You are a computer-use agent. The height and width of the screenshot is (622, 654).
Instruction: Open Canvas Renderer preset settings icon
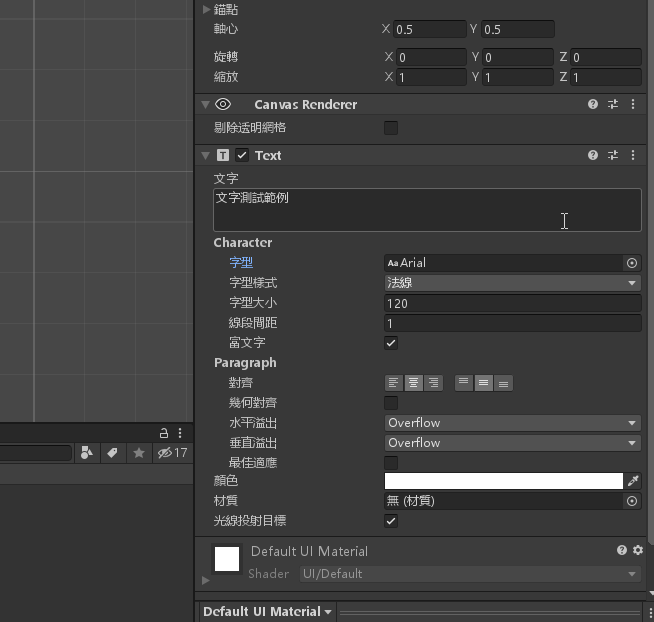[x=613, y=104]
